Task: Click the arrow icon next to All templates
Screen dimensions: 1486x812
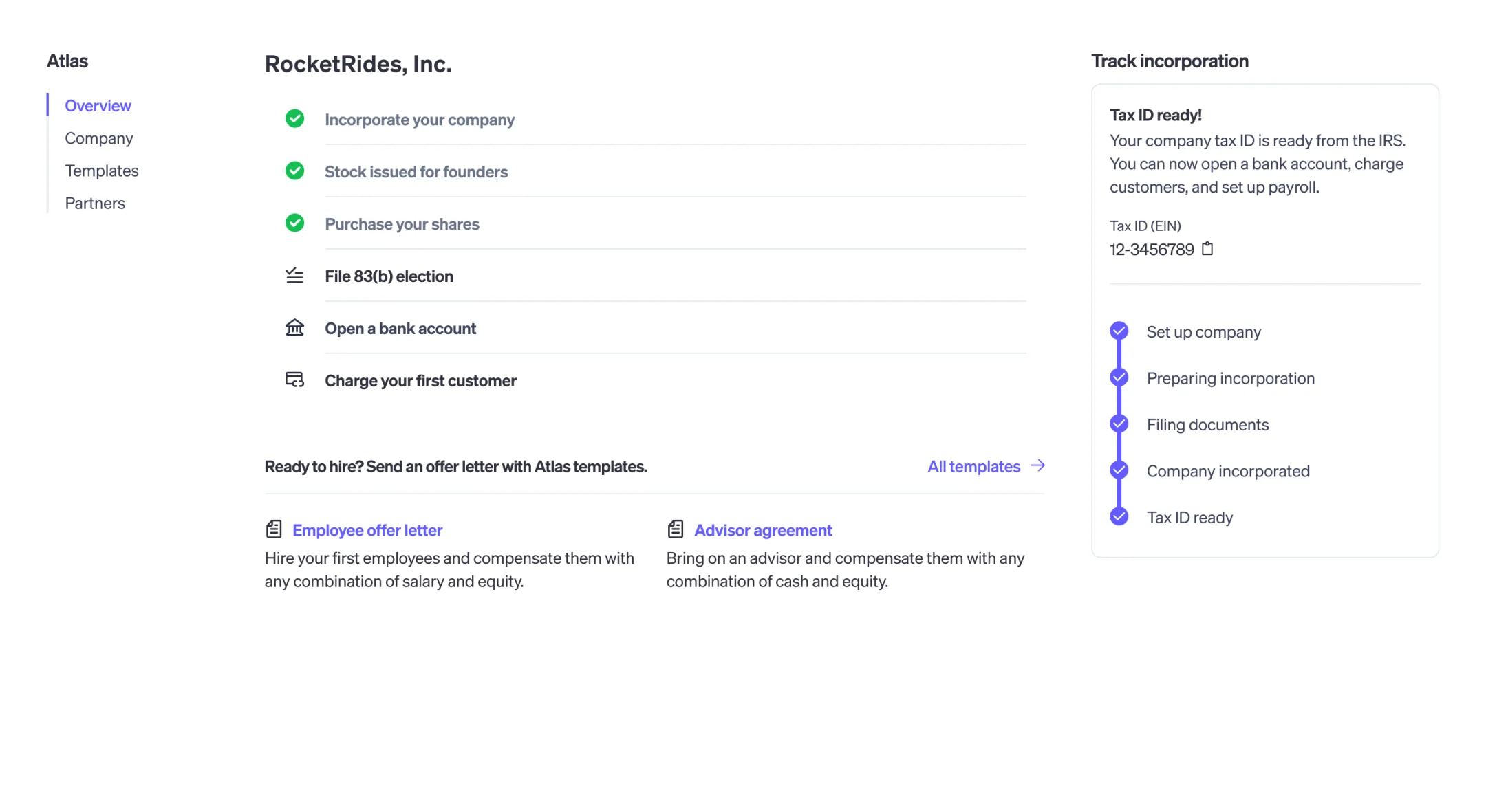Action: pyautogui.click(x=1037, y=465)
